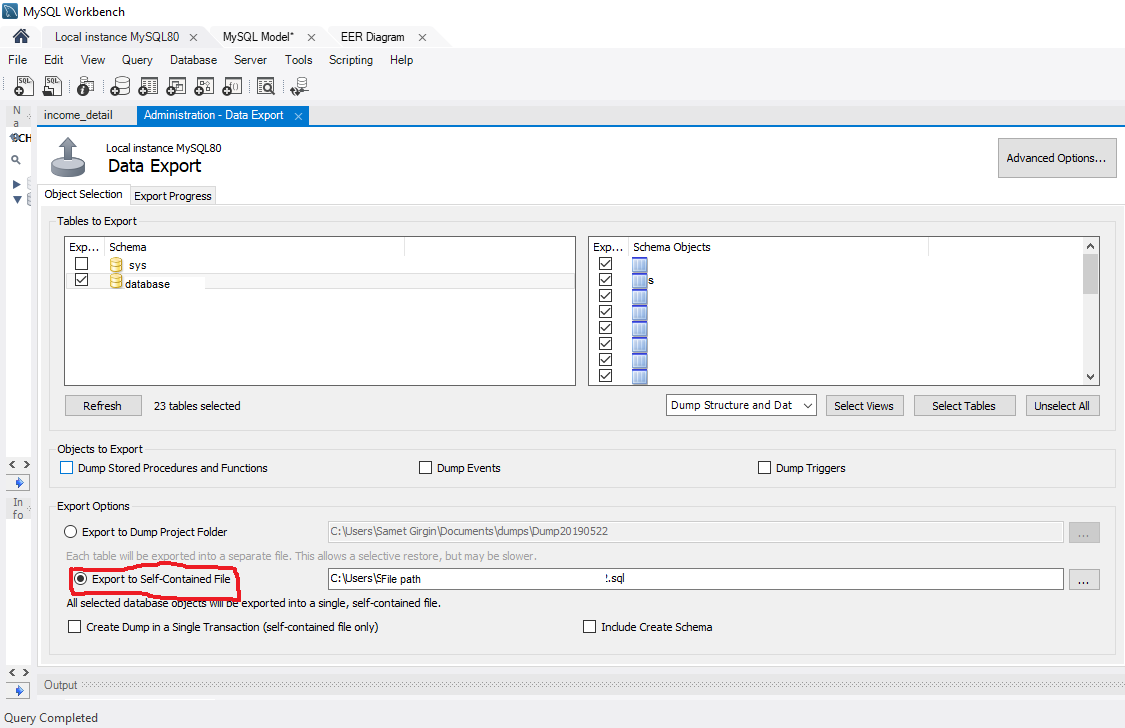Click the dump project folder path field
This screenshot has height=728, width=1125.
pyautogui.click(x=695, y=531)
